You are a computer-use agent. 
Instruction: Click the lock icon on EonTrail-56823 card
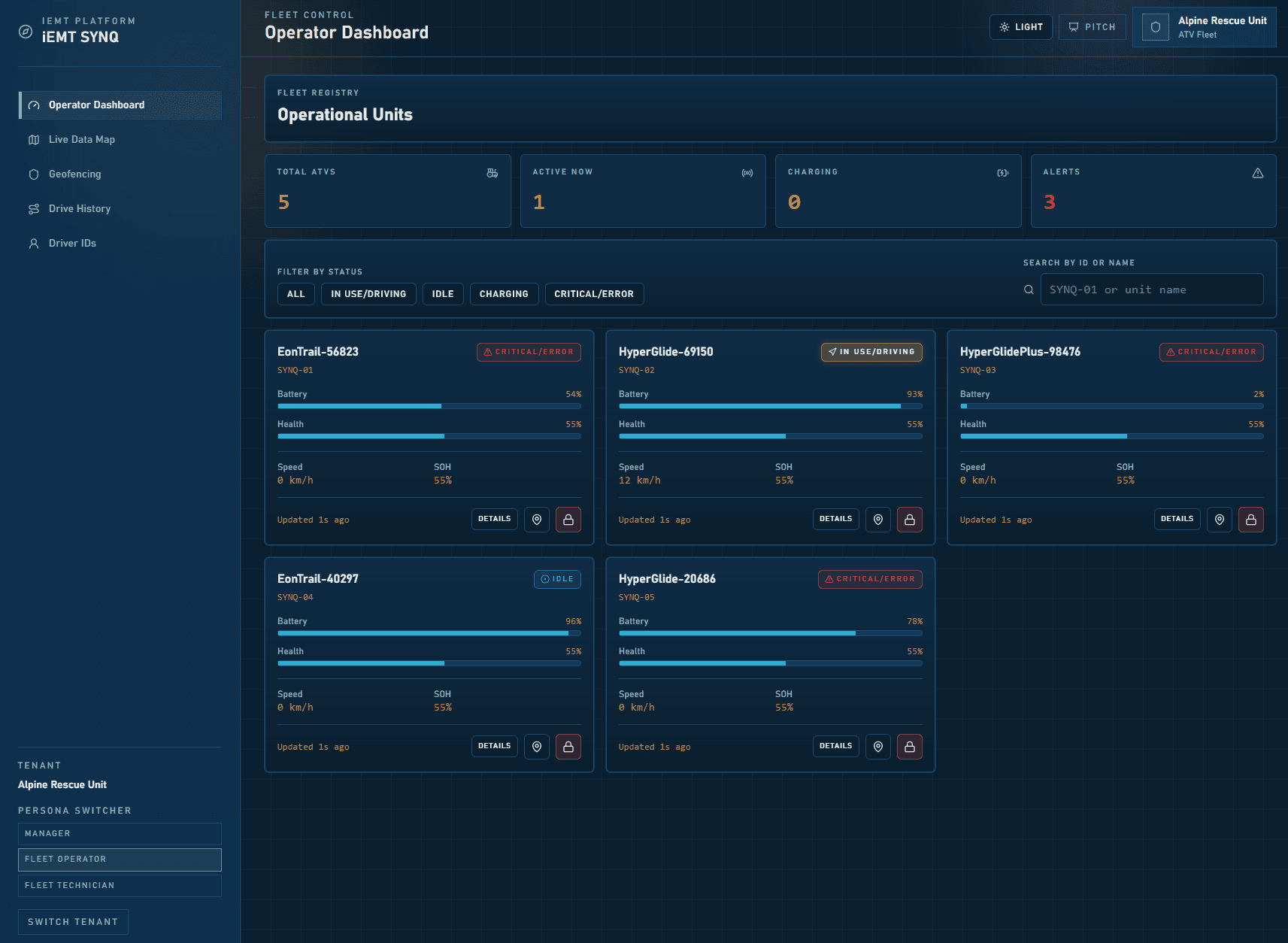pyautogui.click(x=568, y=520)
